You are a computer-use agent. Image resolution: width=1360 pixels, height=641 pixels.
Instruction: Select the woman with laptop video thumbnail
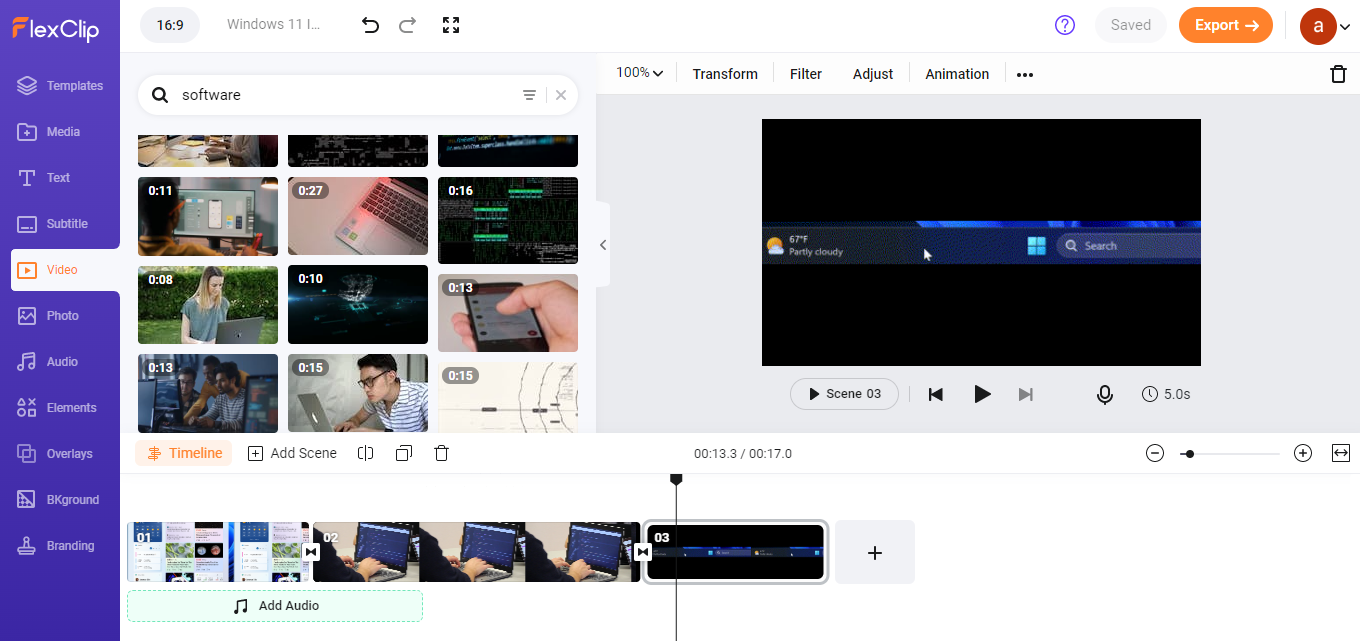[208, 305]
